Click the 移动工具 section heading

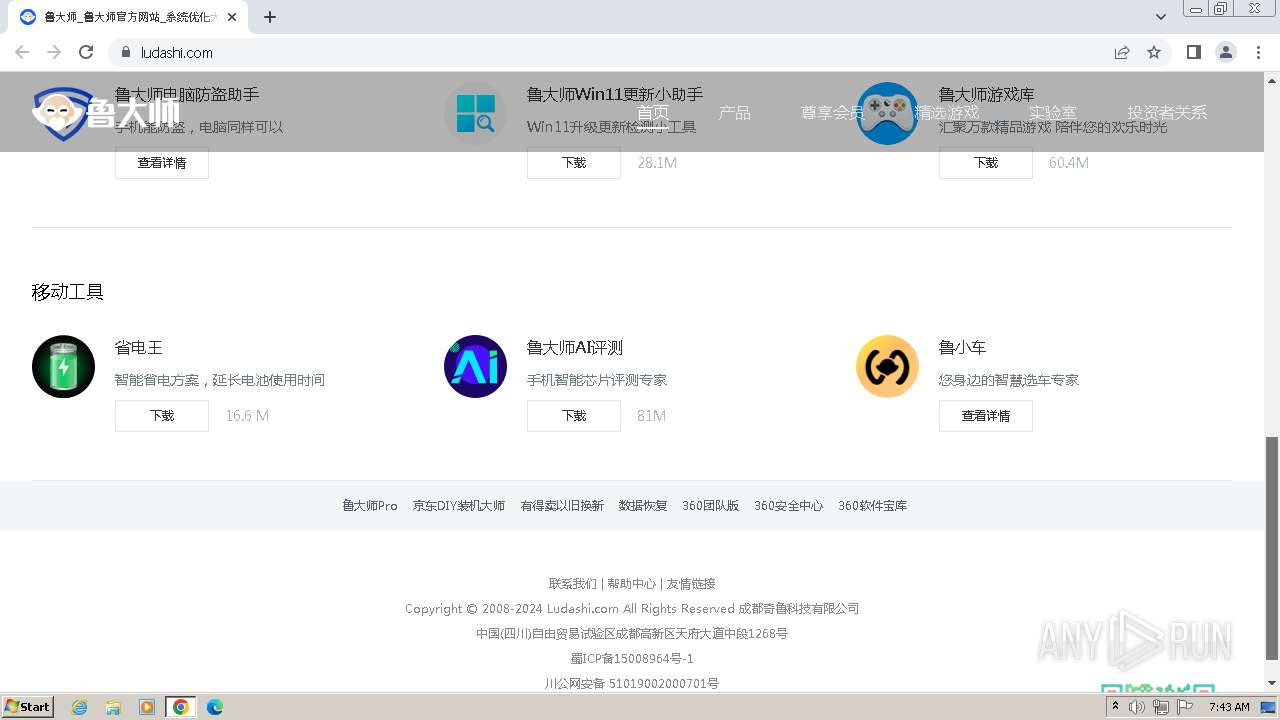click(x=68, y=292)
